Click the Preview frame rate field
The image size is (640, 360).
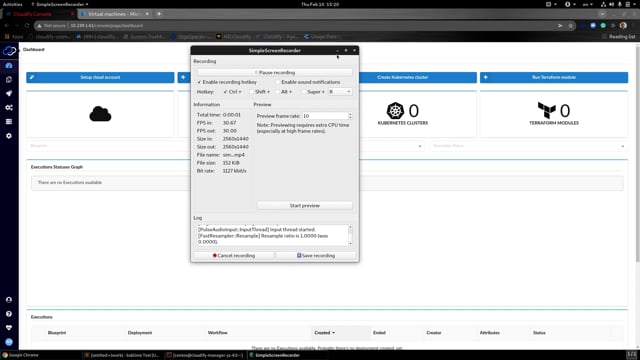click(325, 116)
